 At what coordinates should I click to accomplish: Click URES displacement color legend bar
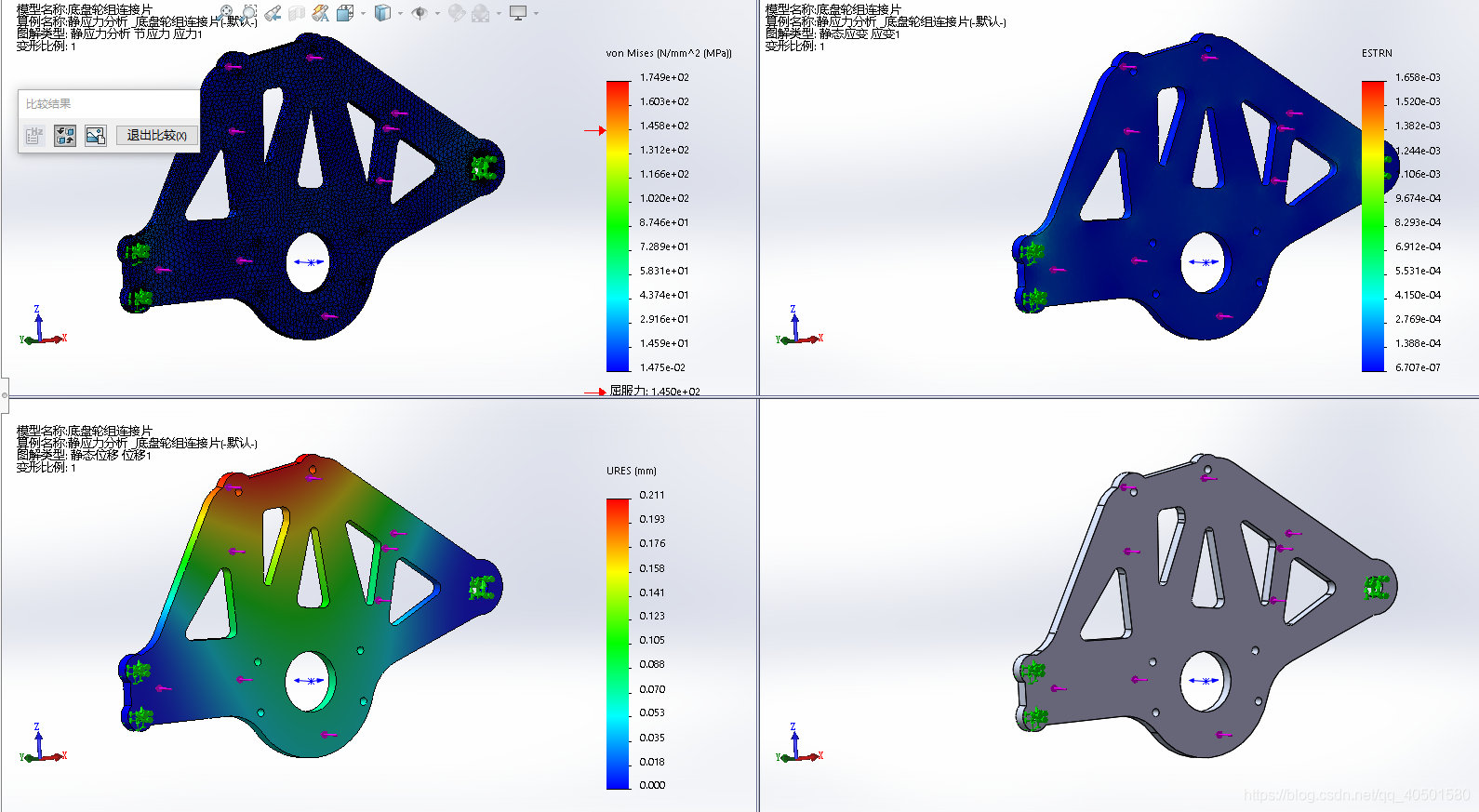[618, 644]
